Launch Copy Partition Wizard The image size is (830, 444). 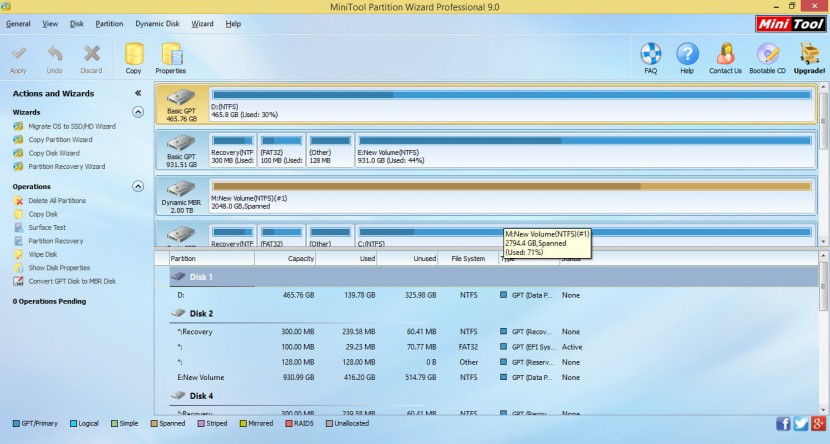tap(60, 140)
